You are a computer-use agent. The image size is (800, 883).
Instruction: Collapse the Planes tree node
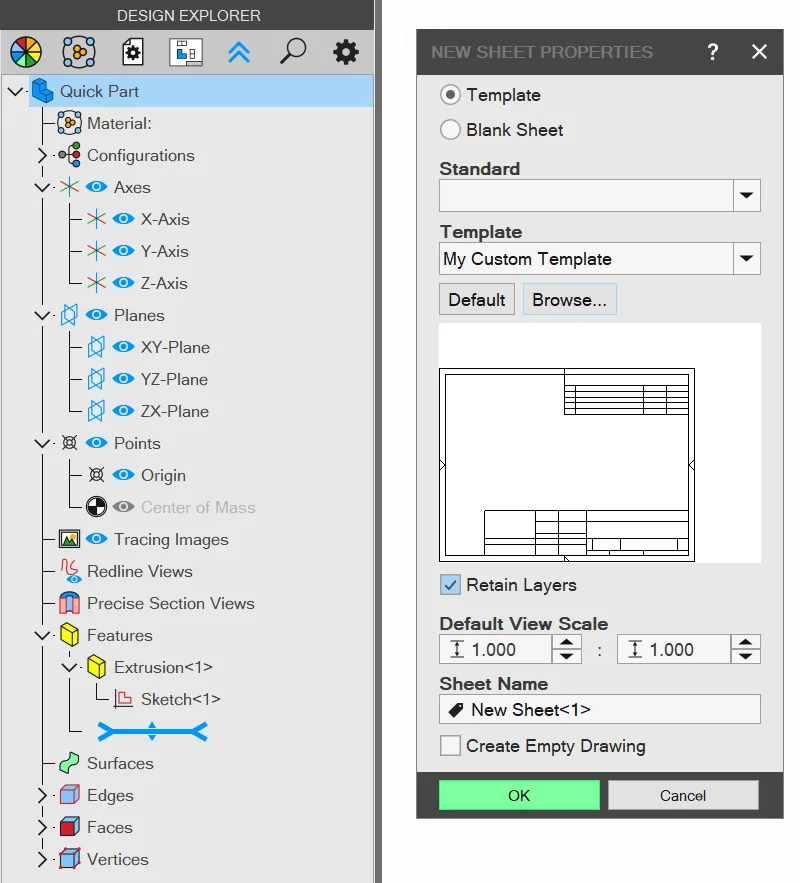pyautogui.click(x=42, y=315)
